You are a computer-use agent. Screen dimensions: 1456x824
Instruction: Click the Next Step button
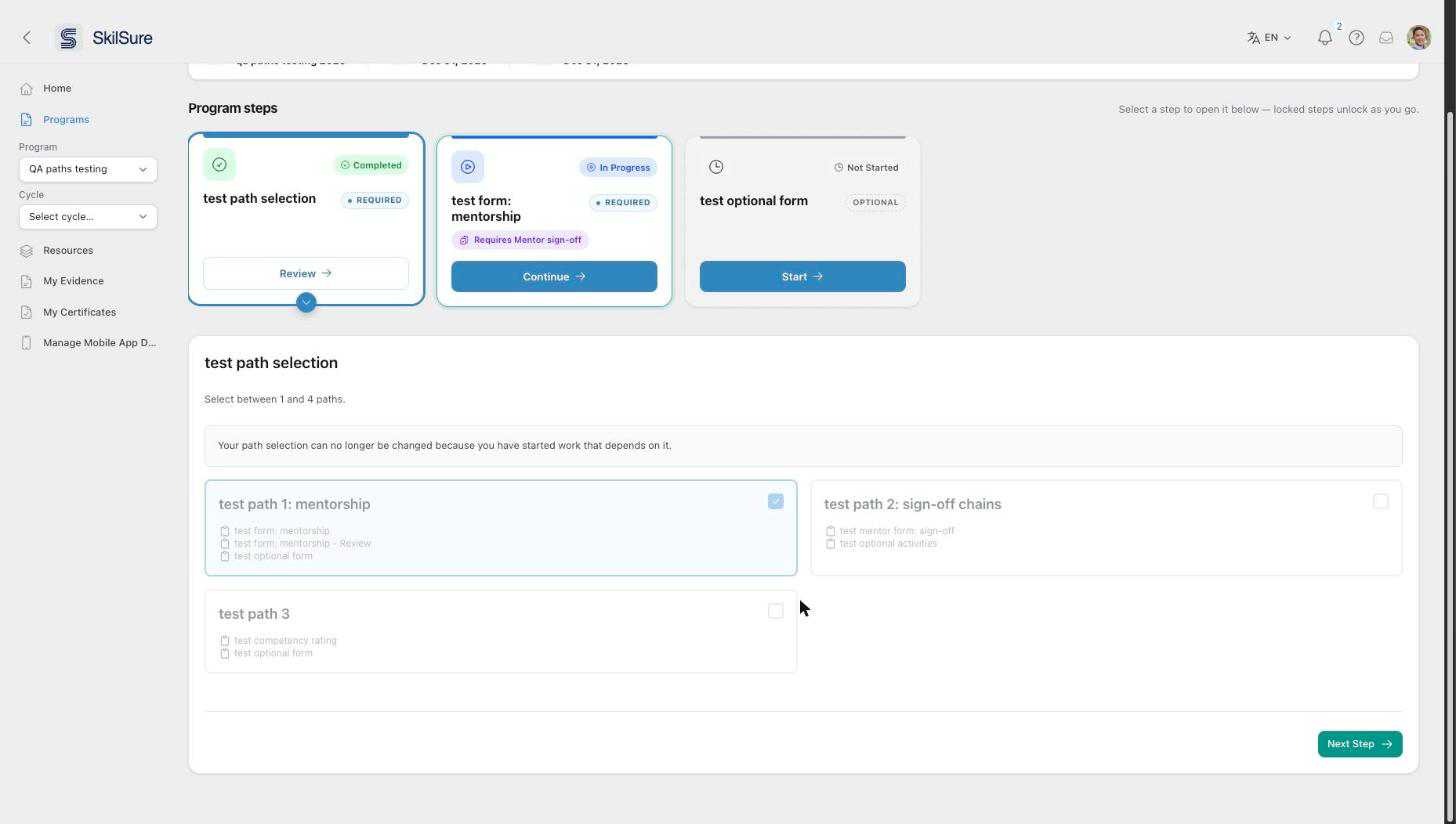pyautogui.click(x=1359, y=744)
